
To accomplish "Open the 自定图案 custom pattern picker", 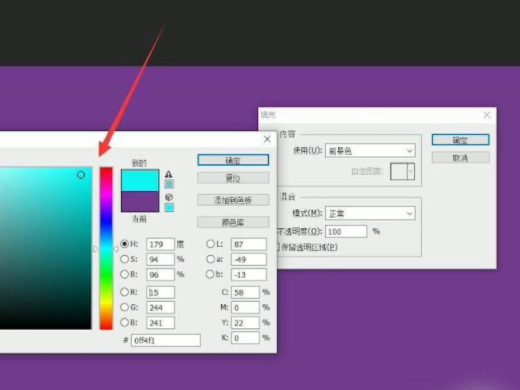I will (x=402, y=171).
